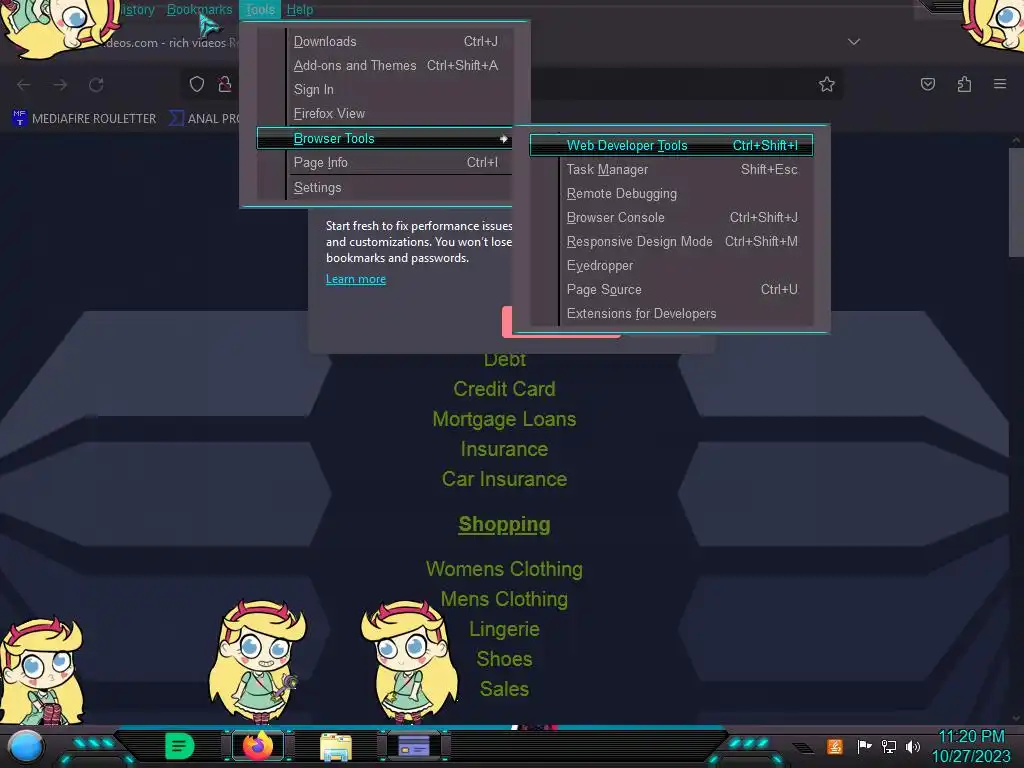Open the volume speaker icon
Screen dimensions: 1024x768
[x=913, y=746]
